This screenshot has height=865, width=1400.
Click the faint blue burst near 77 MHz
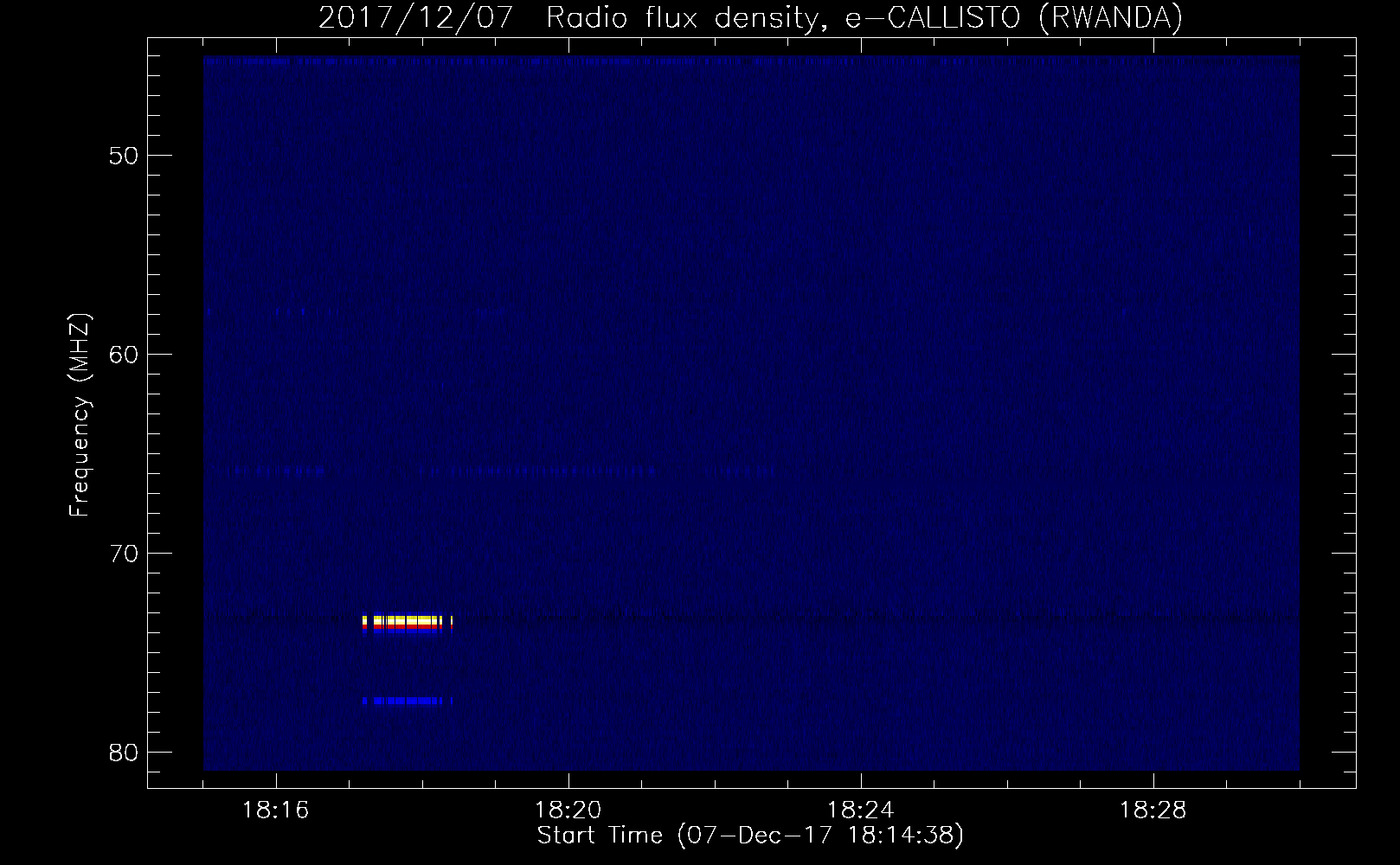coord(408,701)
